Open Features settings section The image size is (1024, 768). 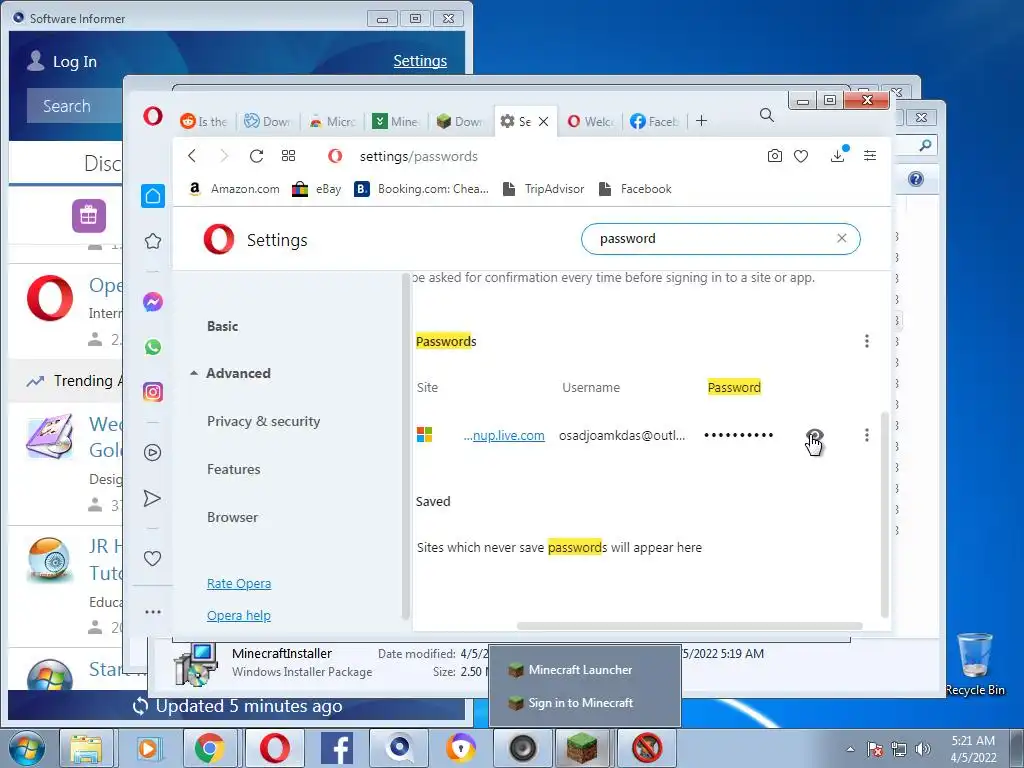[x=233, y=469]
